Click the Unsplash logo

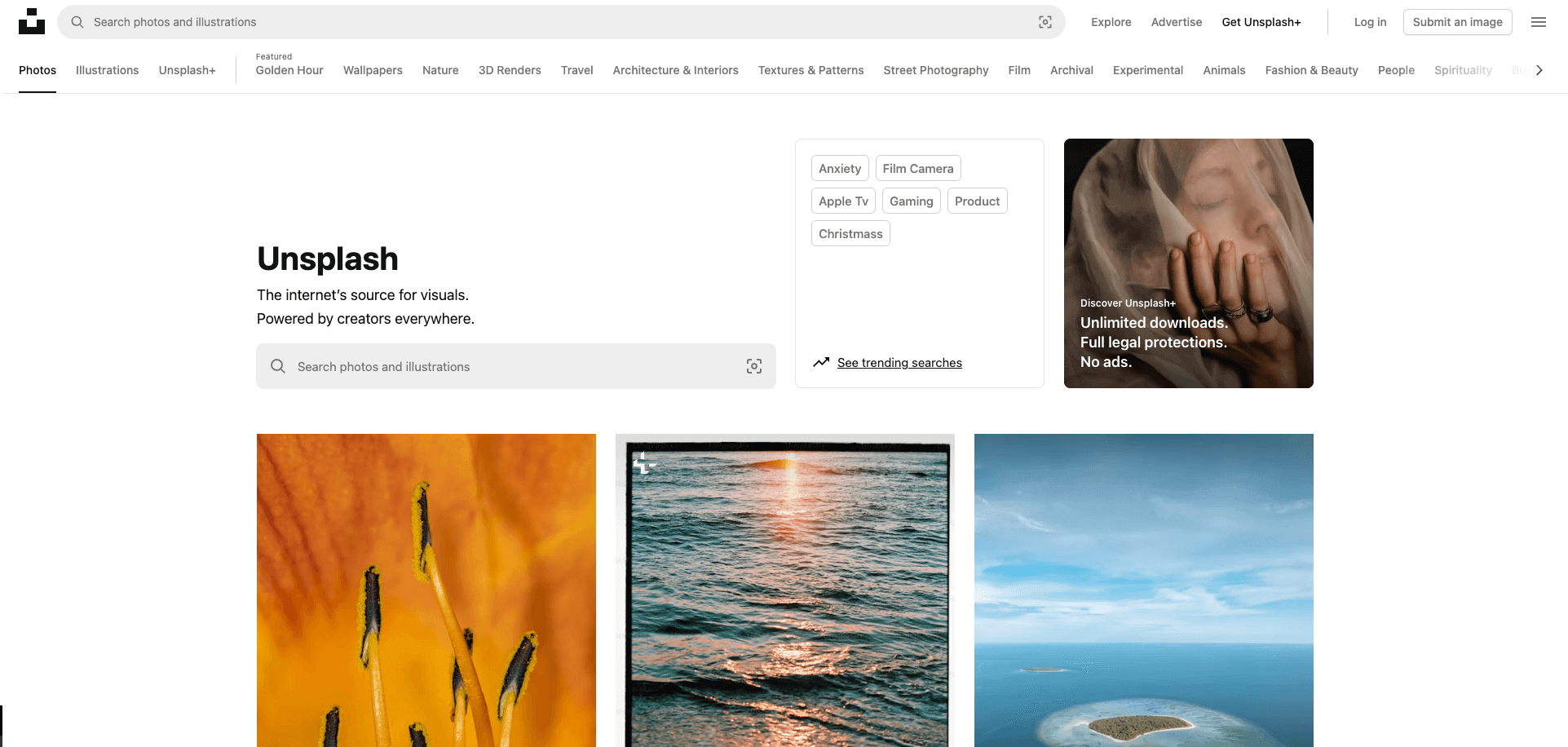click(32, 21)
